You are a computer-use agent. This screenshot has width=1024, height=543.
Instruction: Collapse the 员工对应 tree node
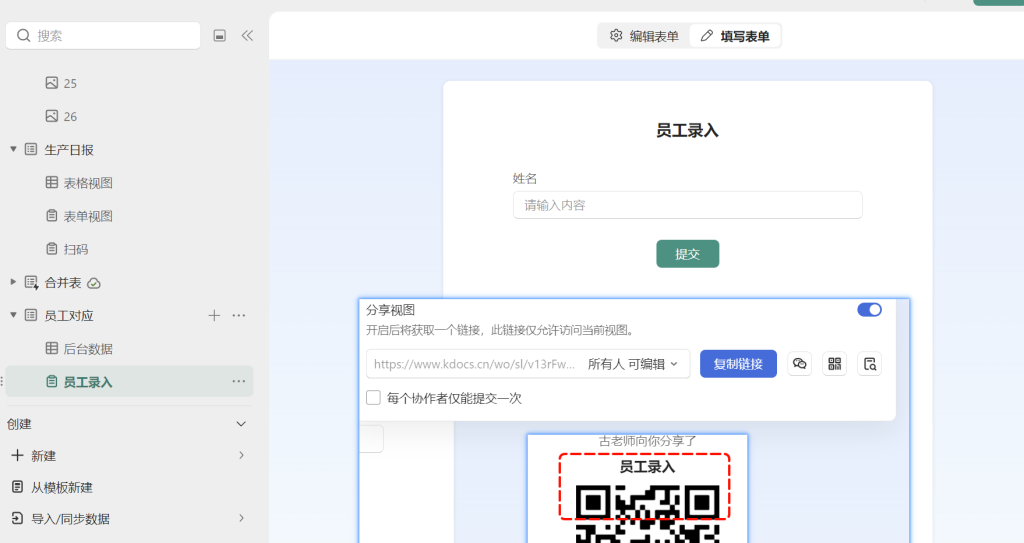pyautogui.click(x=13, y=315)
